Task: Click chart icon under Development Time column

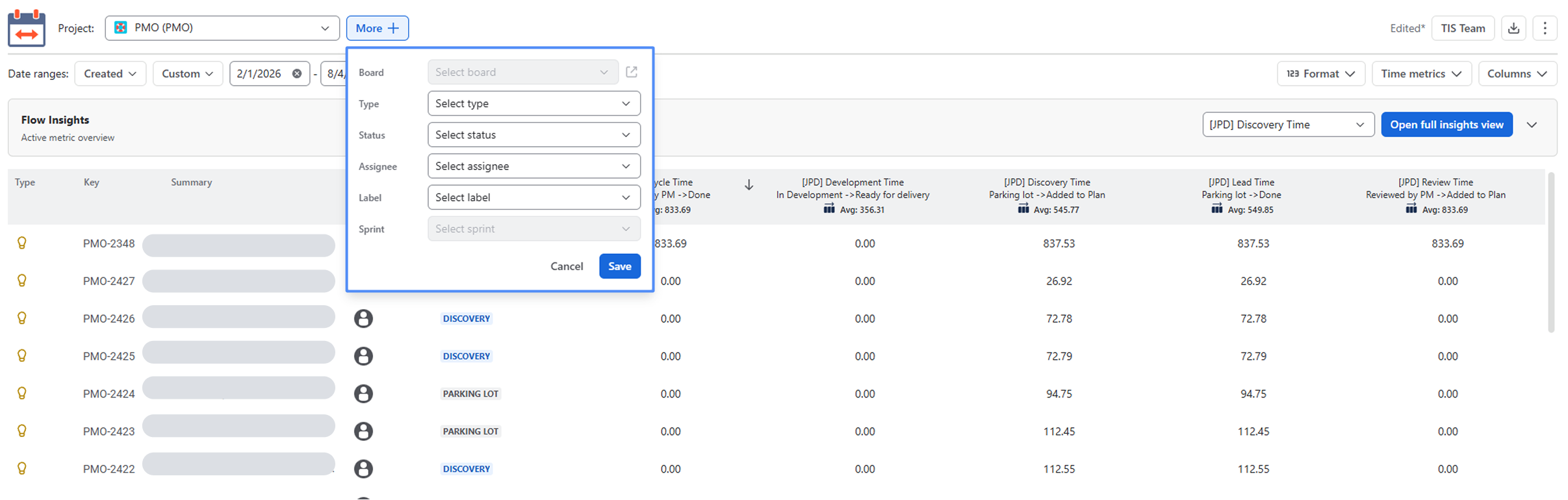Action: click(x=829, y=209)
